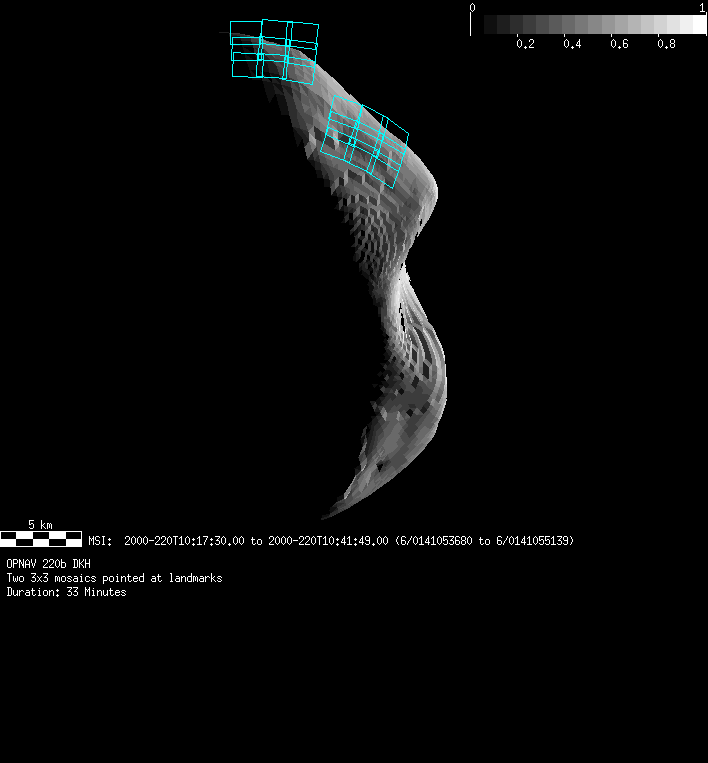The image size is (708, 763).
Task: Click the 0.8 tick label on color bar
Action: click(x=666, y=44)
